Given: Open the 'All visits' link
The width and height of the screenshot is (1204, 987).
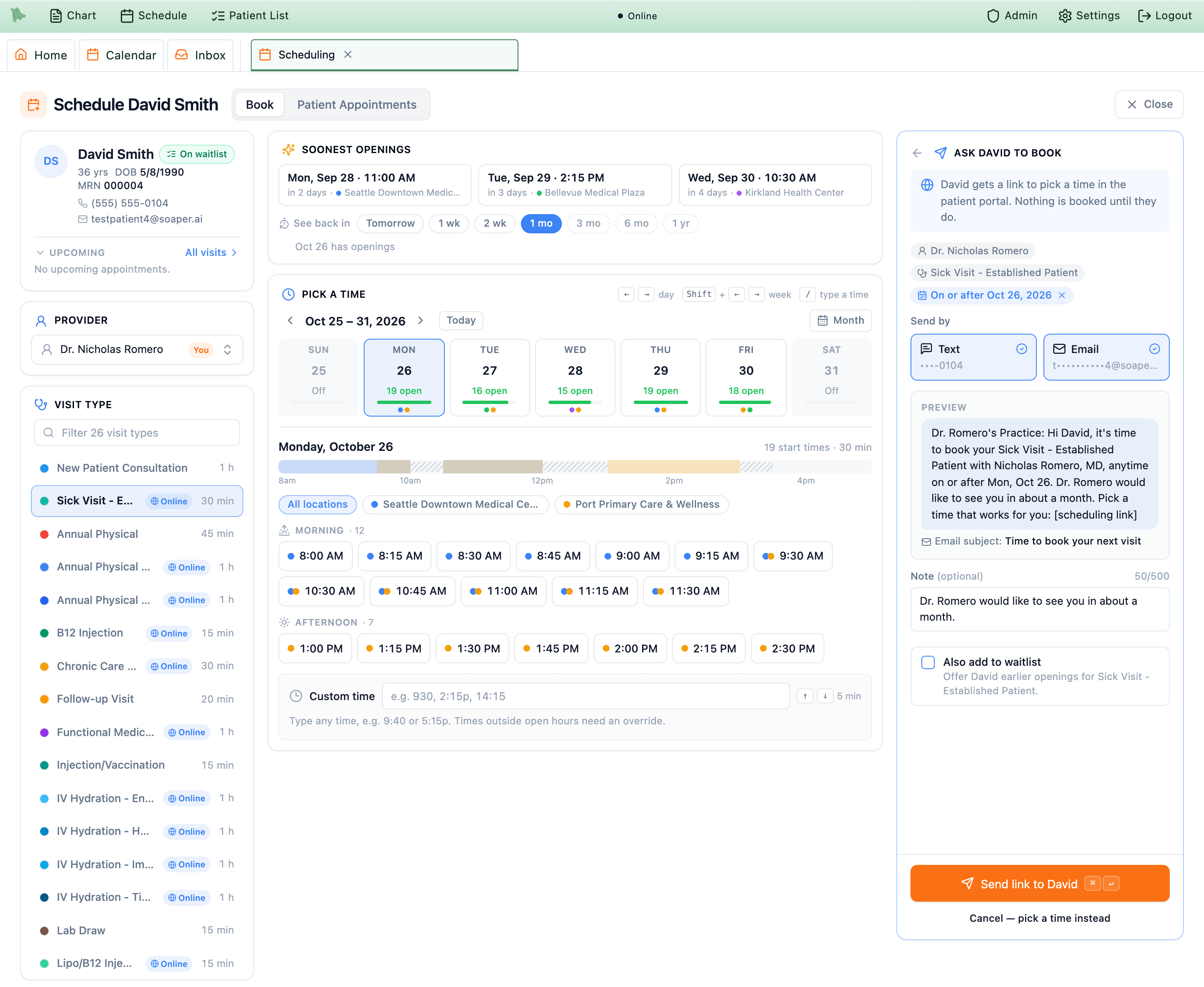Looking at the screenshot, I should point(211,253).
